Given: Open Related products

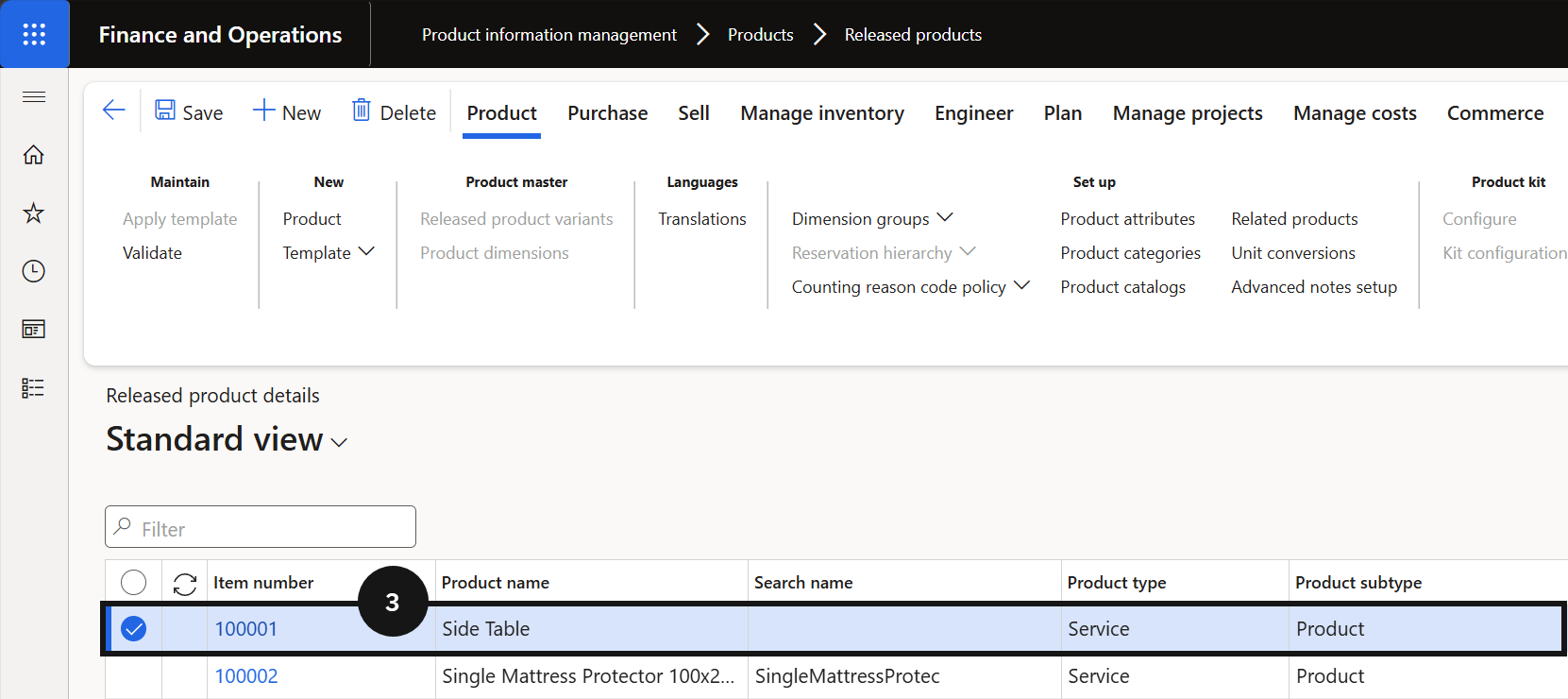Looking at the screenshot, I should tap(1294, 218).
